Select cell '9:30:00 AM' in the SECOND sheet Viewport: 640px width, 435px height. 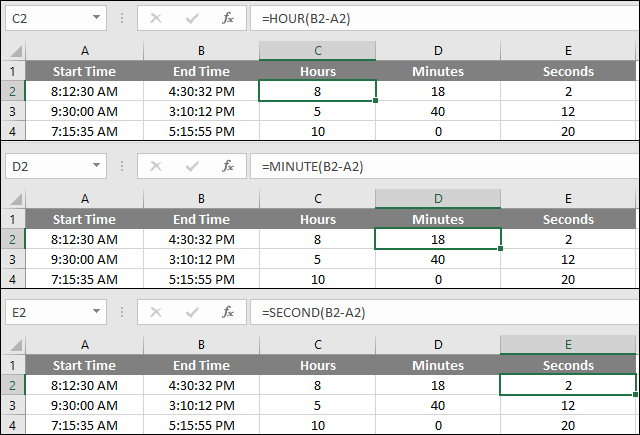[84, 406]
